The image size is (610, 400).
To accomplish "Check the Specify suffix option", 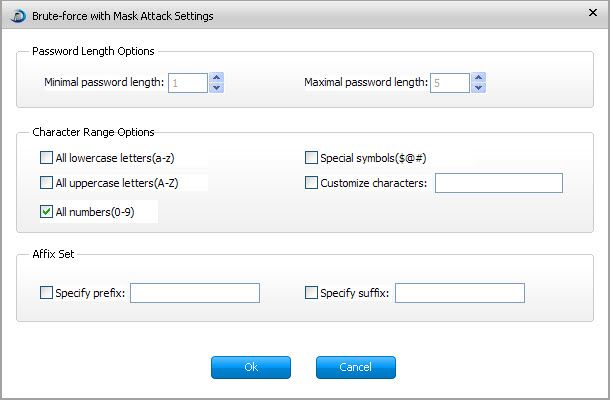I will click(x=311, y=293).
